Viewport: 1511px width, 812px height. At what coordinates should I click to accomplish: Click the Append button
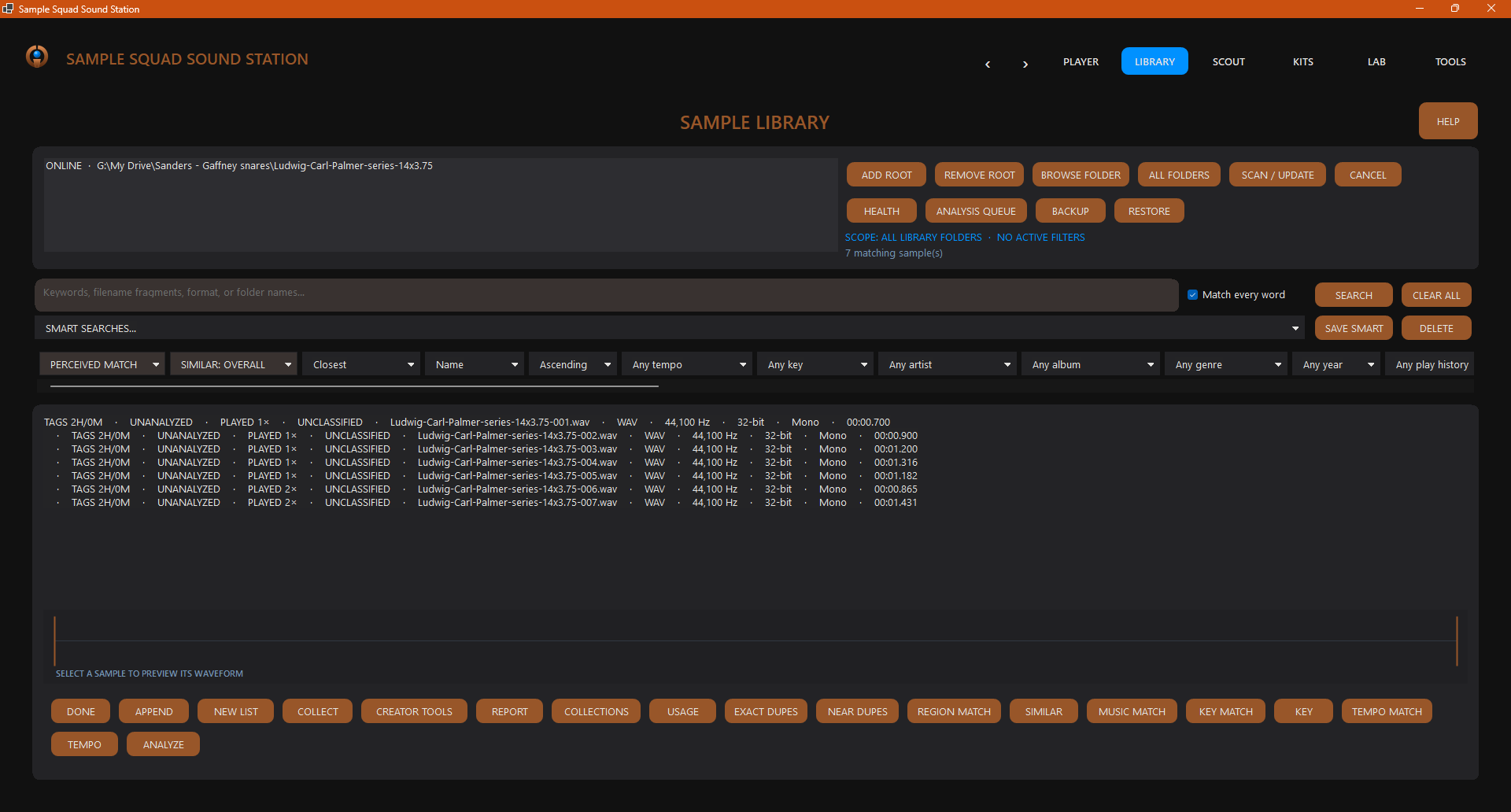[154, 711]
